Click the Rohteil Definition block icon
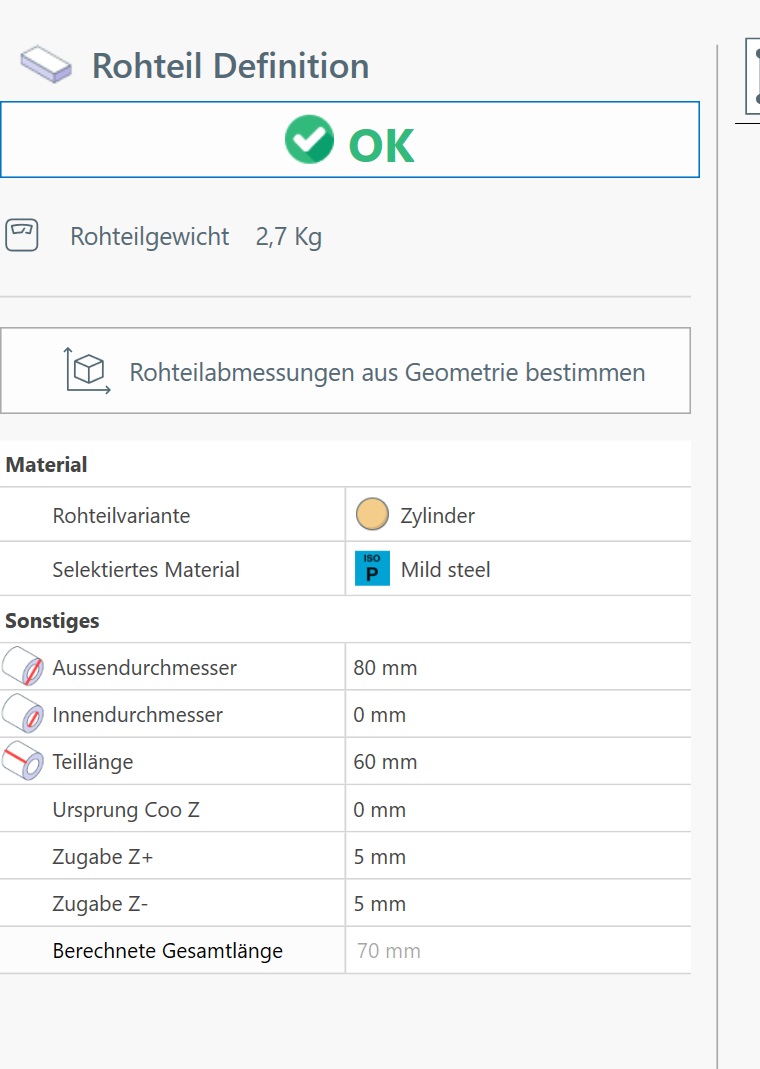760x1069 pixels. [46, 65]
